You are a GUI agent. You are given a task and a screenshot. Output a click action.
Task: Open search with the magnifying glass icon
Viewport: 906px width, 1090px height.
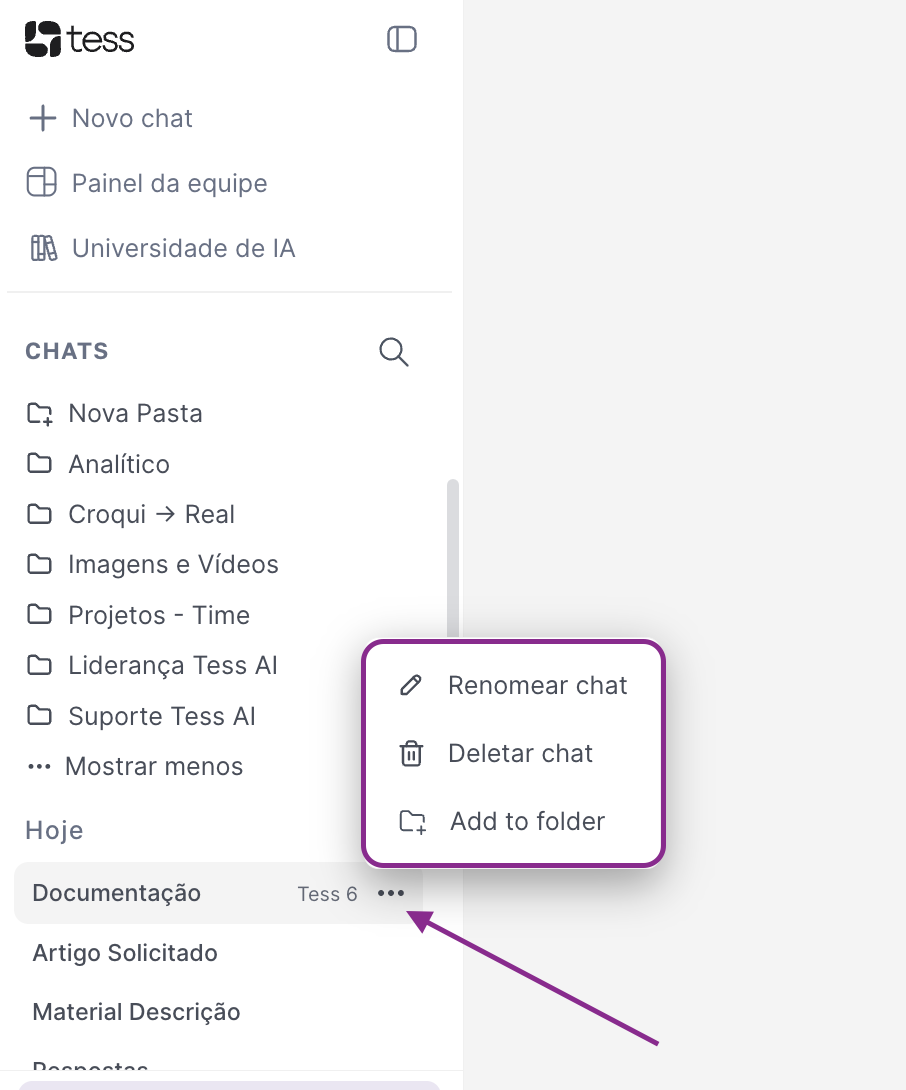392,352
